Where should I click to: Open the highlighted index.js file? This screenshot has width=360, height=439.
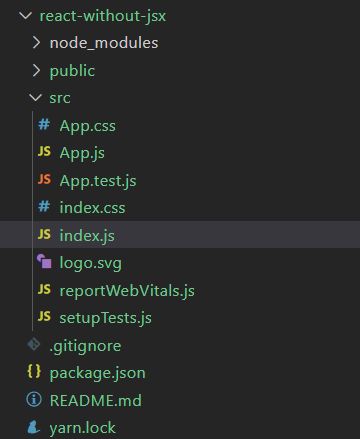coord(87,236)
